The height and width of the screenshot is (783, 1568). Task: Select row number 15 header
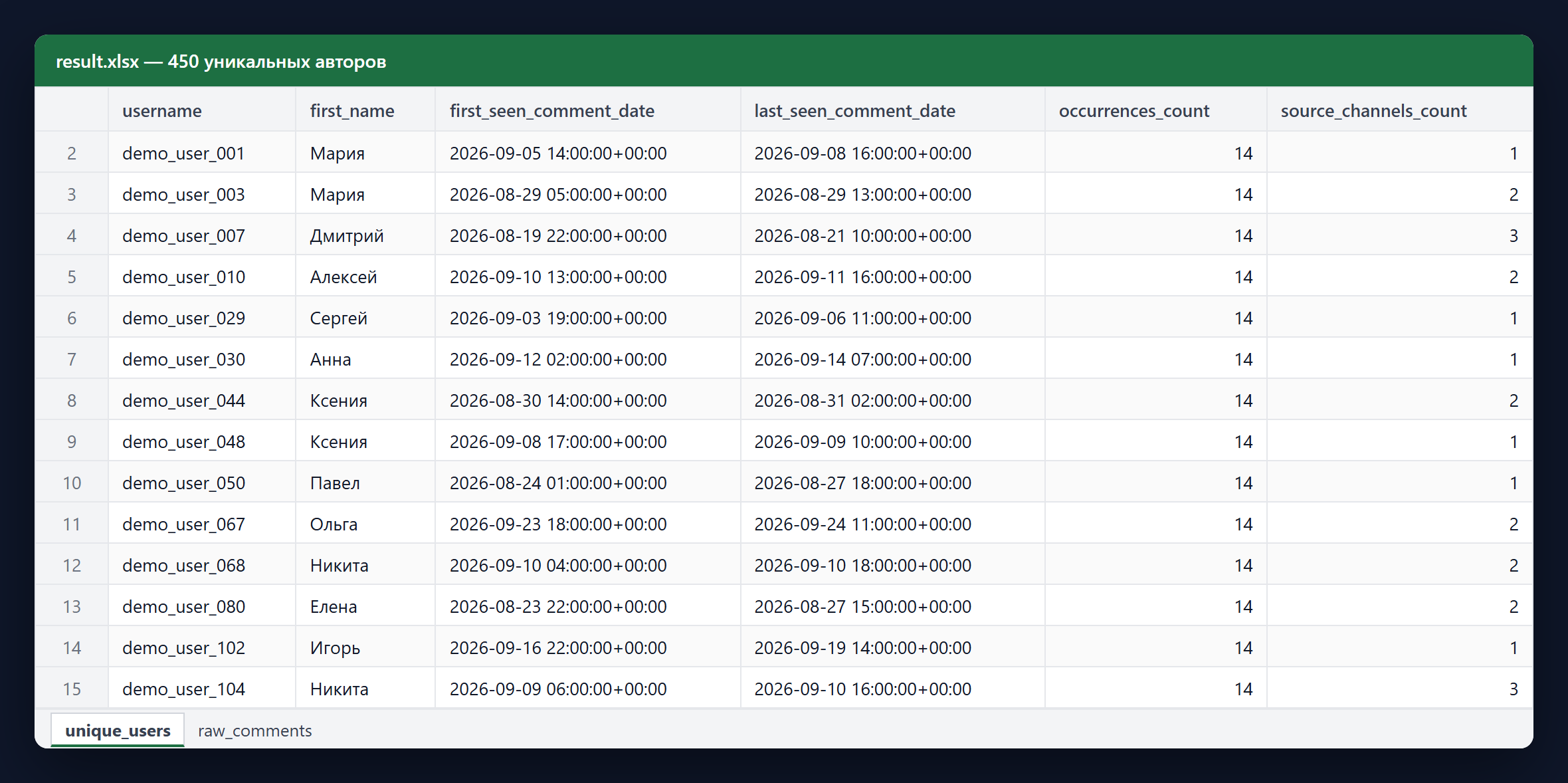72,689
